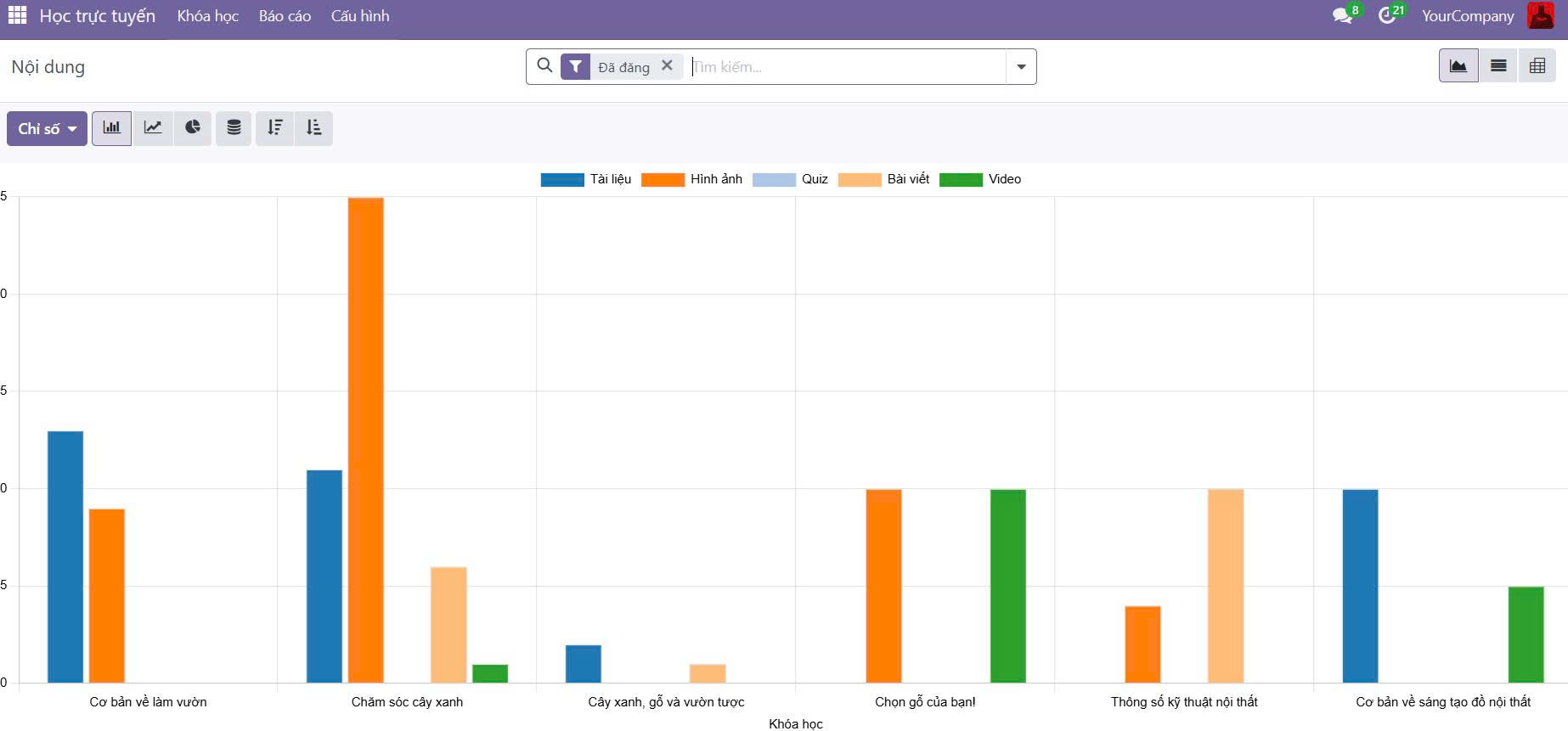Open the activities clock icon

pyautogui.click(x=1386, y=16)
